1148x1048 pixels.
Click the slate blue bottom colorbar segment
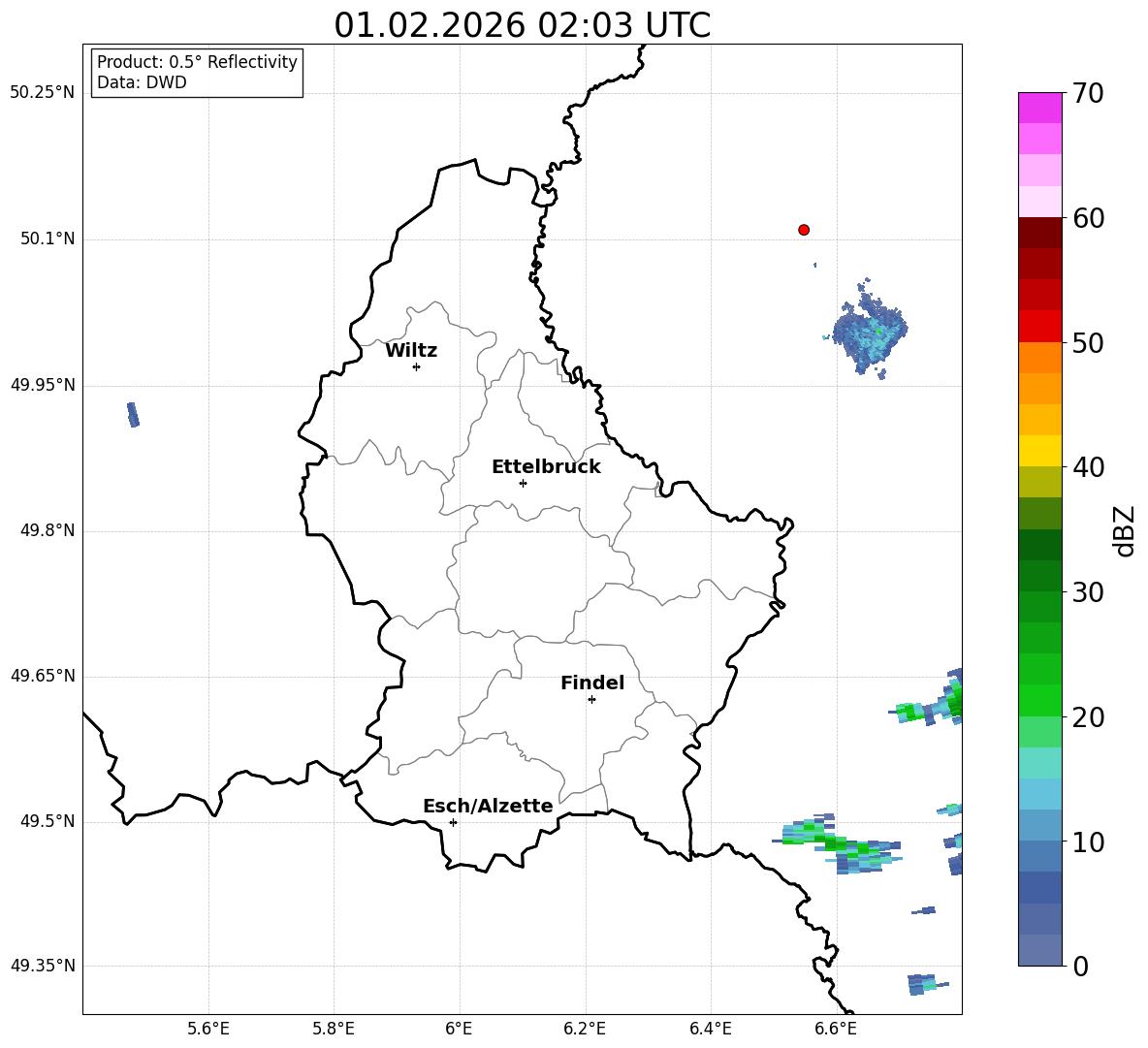[1039, 950]
